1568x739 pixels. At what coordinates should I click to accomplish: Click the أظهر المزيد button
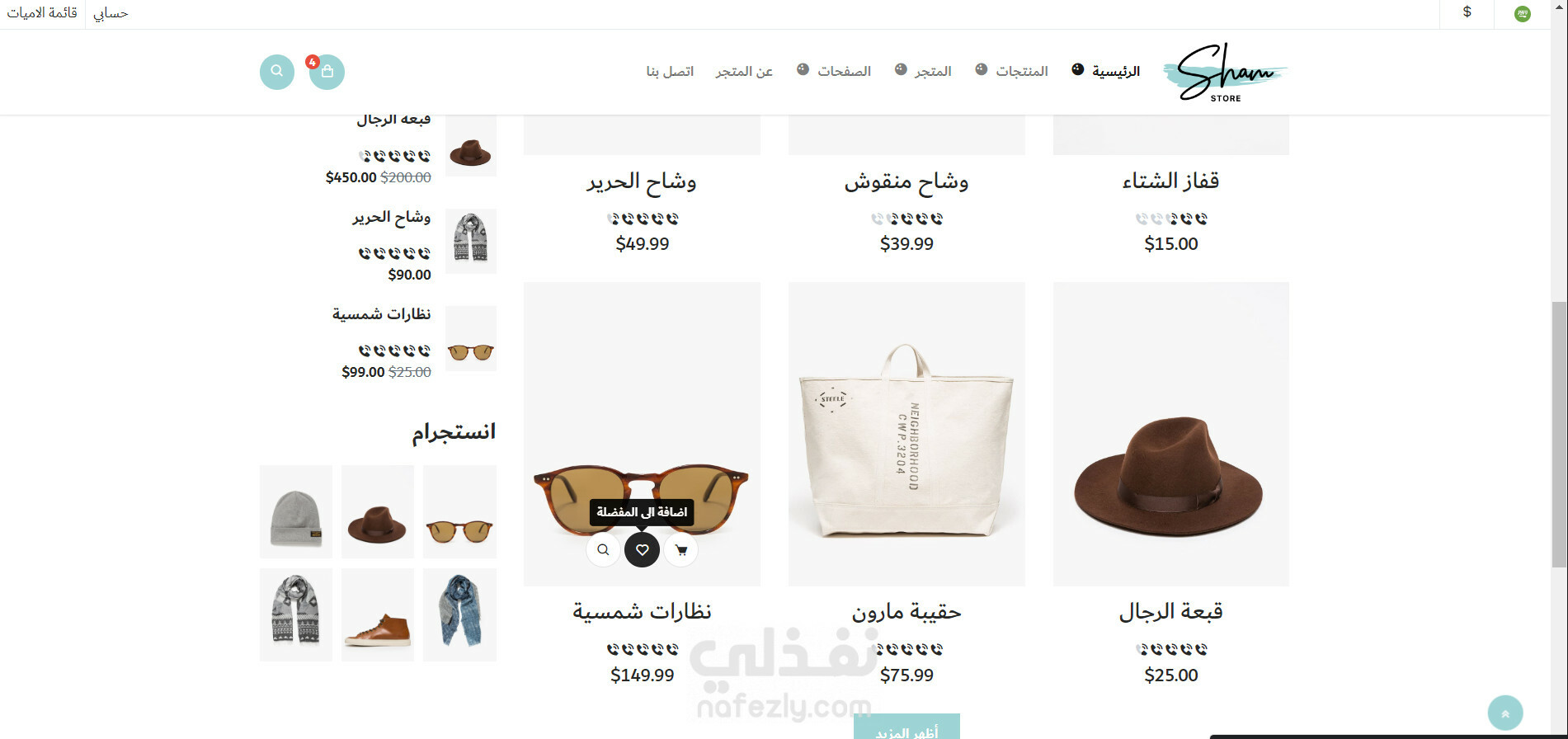tap(906, 727)
